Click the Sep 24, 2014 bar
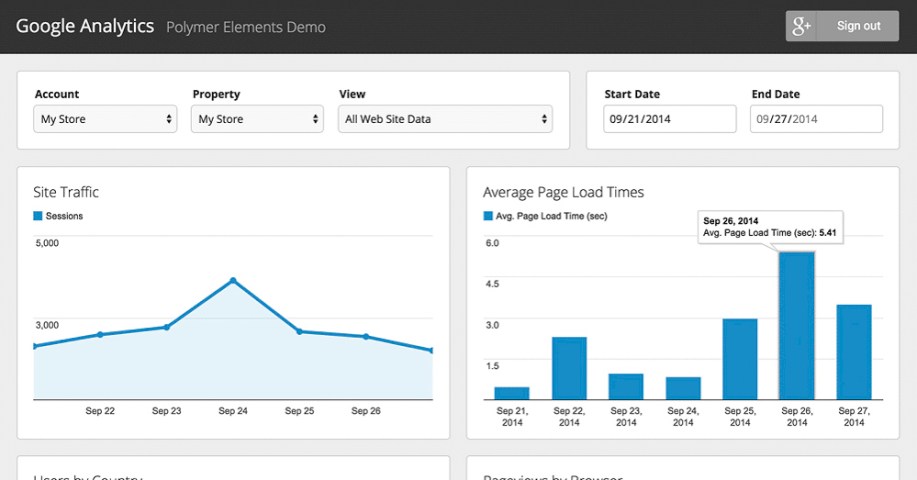The image size is (917, 480). pyautogui.click(x=683, y=388)
